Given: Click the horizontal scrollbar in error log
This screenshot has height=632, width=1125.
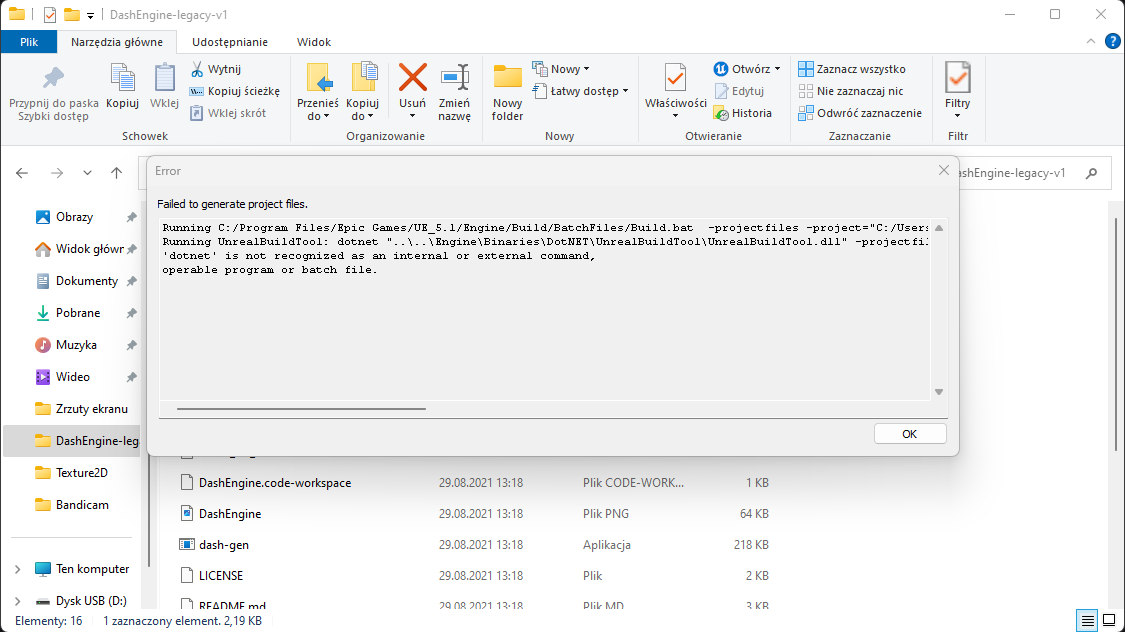Looking at the screenshot, I should coord(301,409).
